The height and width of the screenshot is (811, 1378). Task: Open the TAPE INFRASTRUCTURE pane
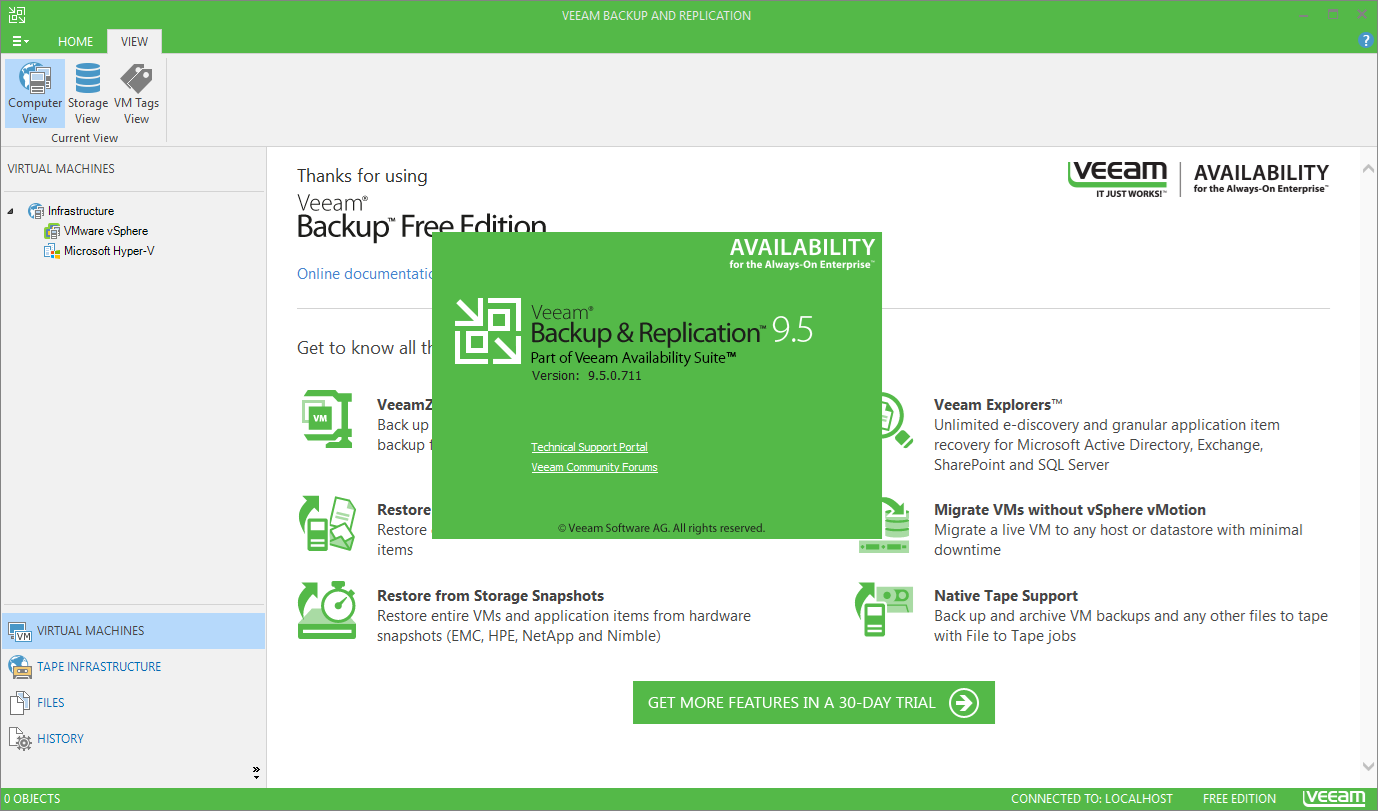(x=133, y=667)
